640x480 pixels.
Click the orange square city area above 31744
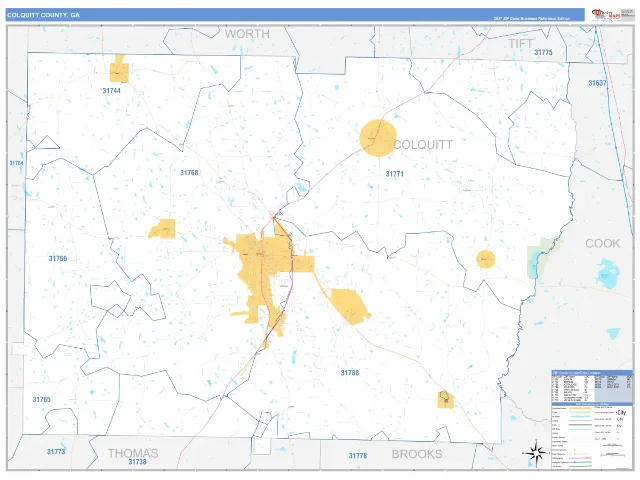119,72
